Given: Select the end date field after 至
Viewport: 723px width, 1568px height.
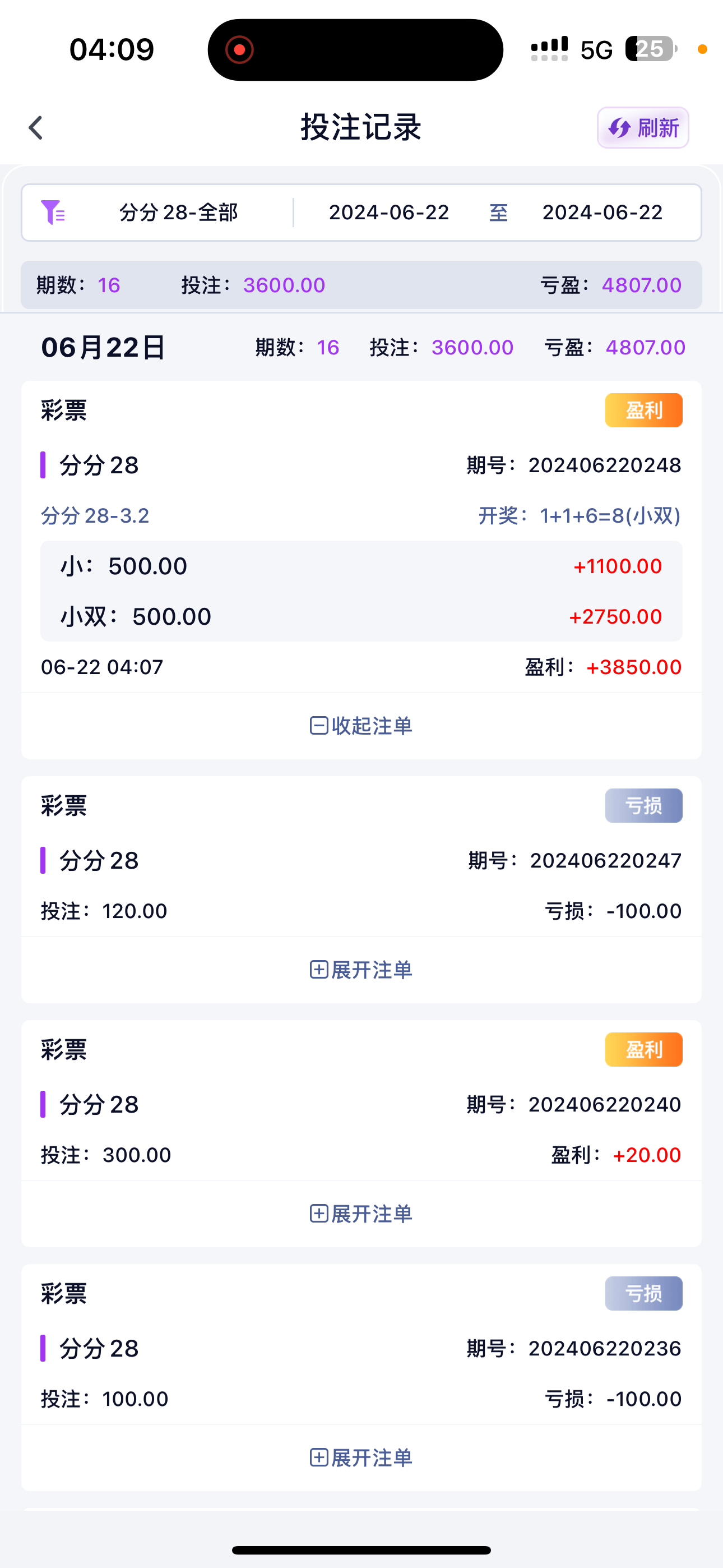Looking at the screenshot, I should [x=602, y=213].
